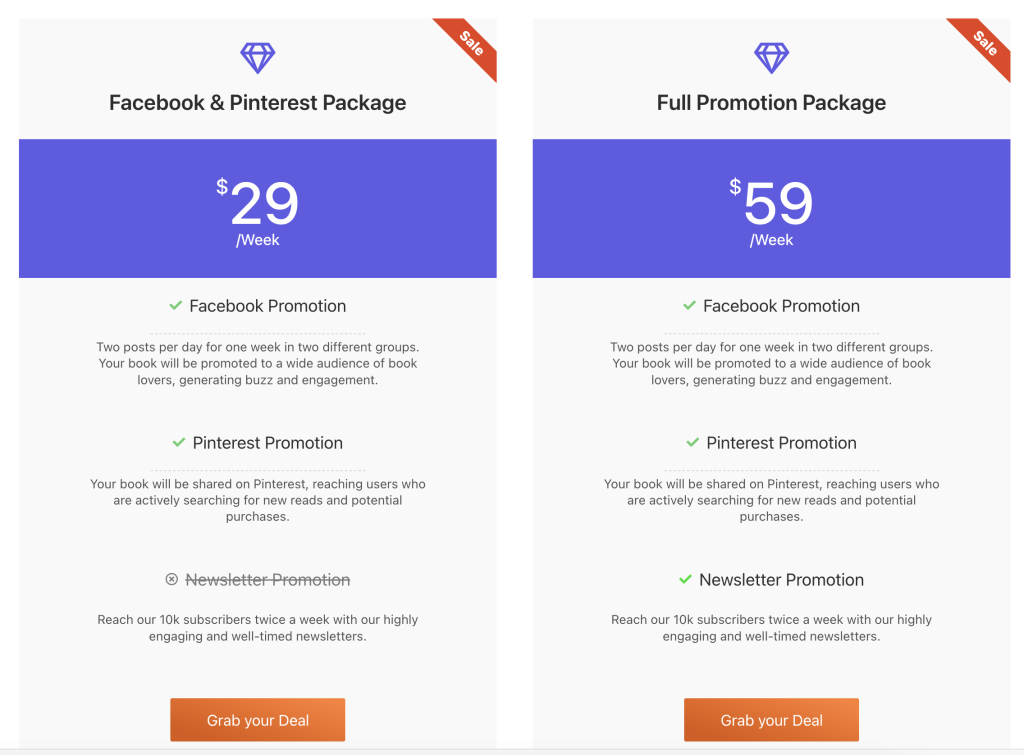Click the struck-through Newsletter Promotion label
This screenshot has height=755, width=1024.
[268, 580]
